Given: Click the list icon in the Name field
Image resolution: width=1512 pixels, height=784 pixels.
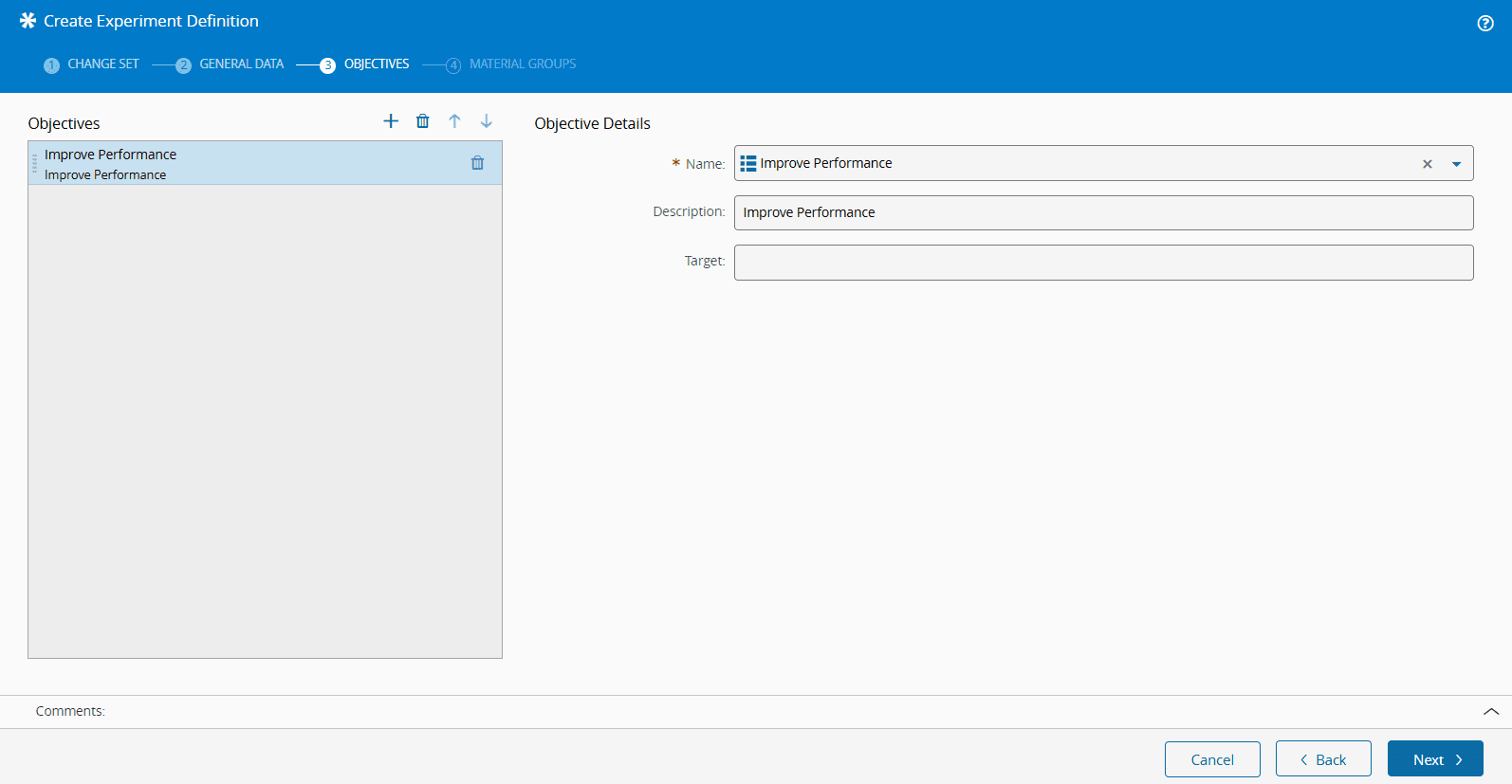Looking at the screenshot, I should (x=748, y=163).
